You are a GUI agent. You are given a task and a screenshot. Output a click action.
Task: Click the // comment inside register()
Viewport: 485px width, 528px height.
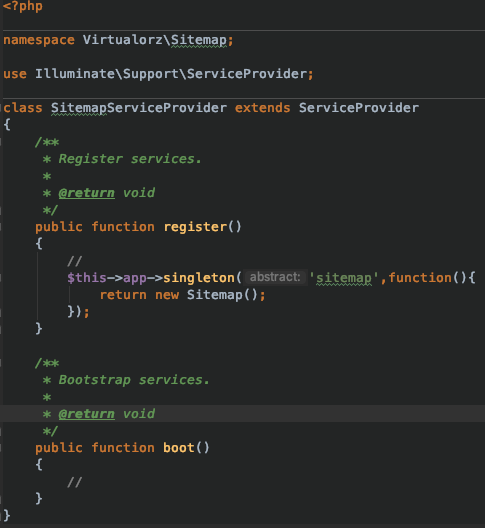(75, 261)
